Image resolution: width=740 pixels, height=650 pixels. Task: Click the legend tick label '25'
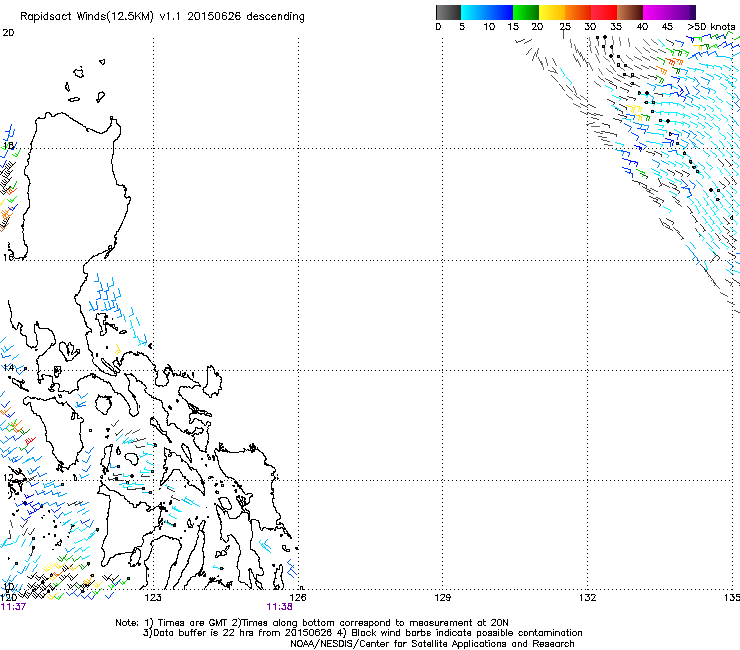(x=565, y=27)
